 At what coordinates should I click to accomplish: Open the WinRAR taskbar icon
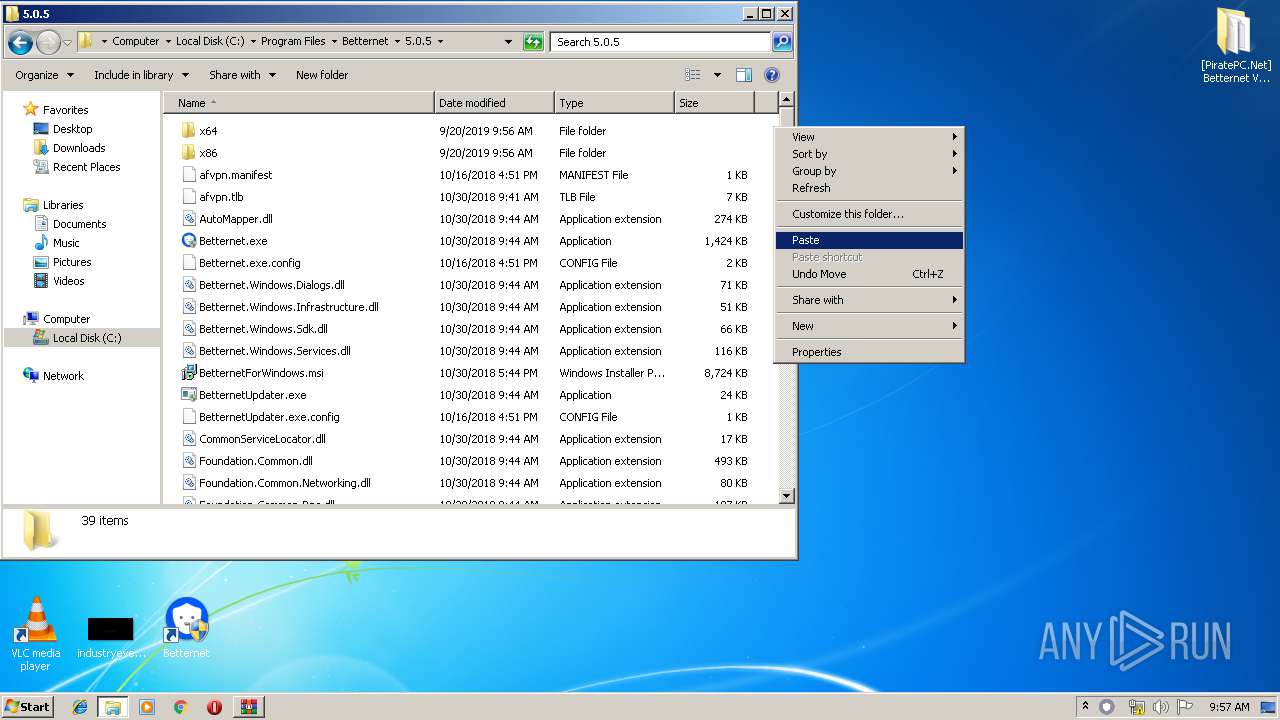[x=248, y=707]
